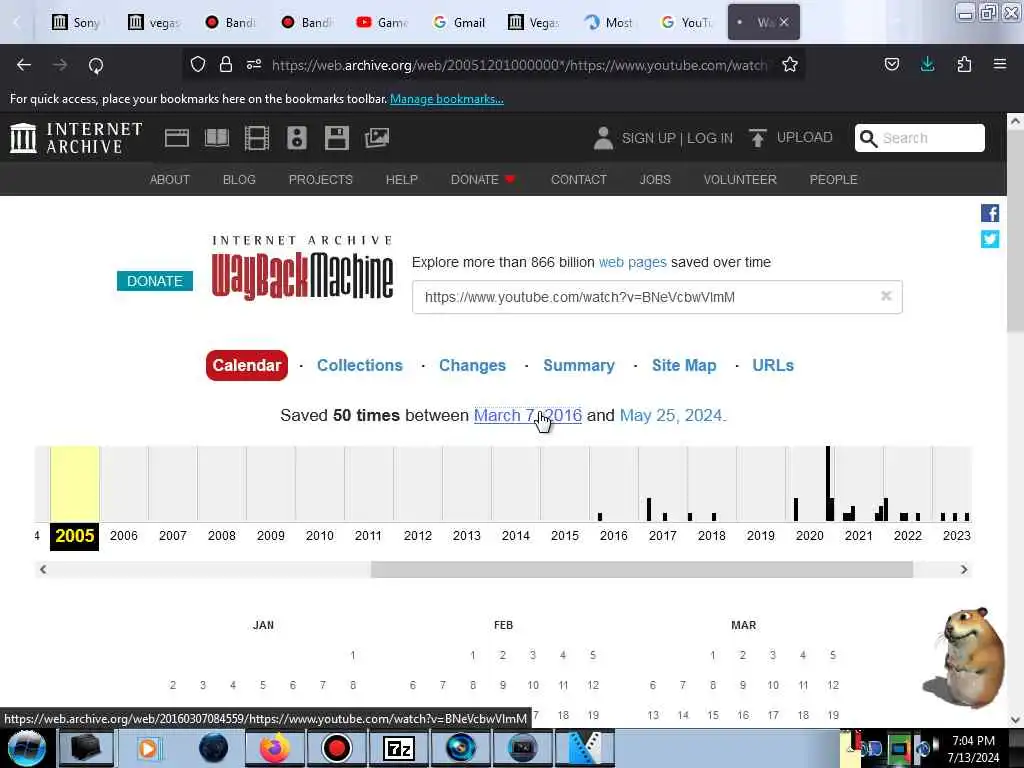Open downloads arrow icon

[x=927, y=64]
